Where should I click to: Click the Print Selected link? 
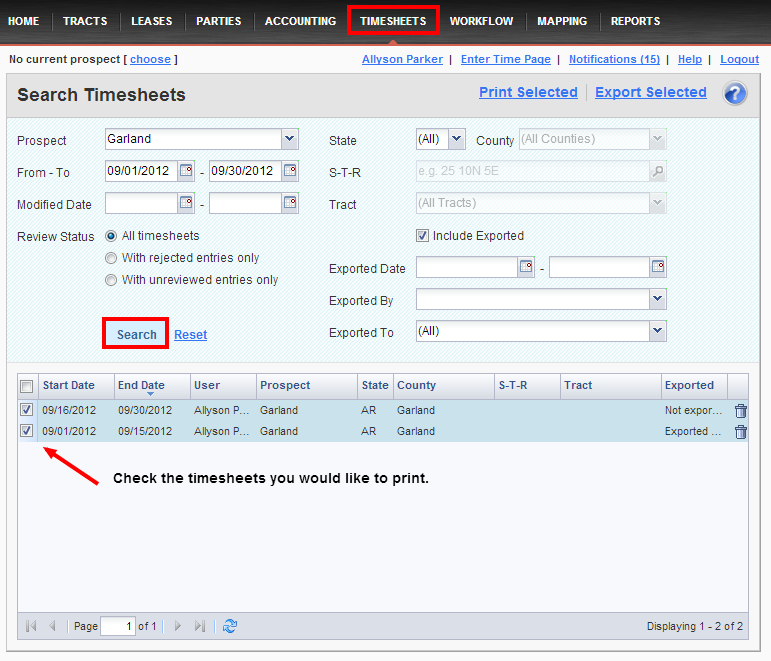point(528,93)
